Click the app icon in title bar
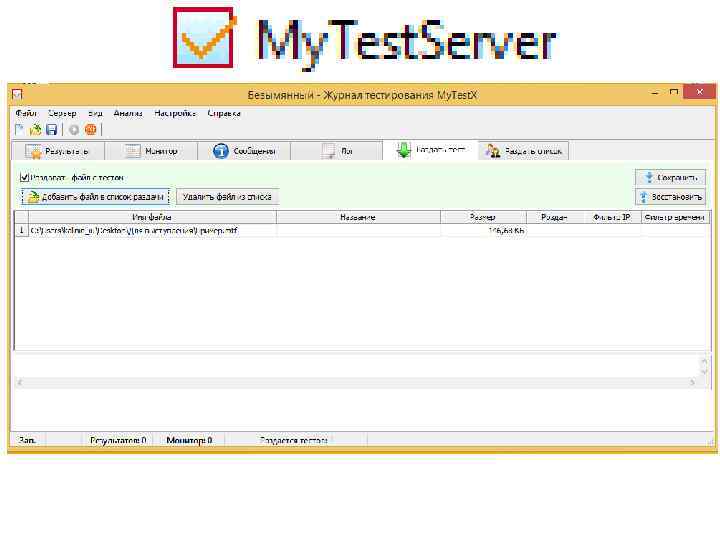The width and height of the screenshot is (720, 540). point(17,95)
